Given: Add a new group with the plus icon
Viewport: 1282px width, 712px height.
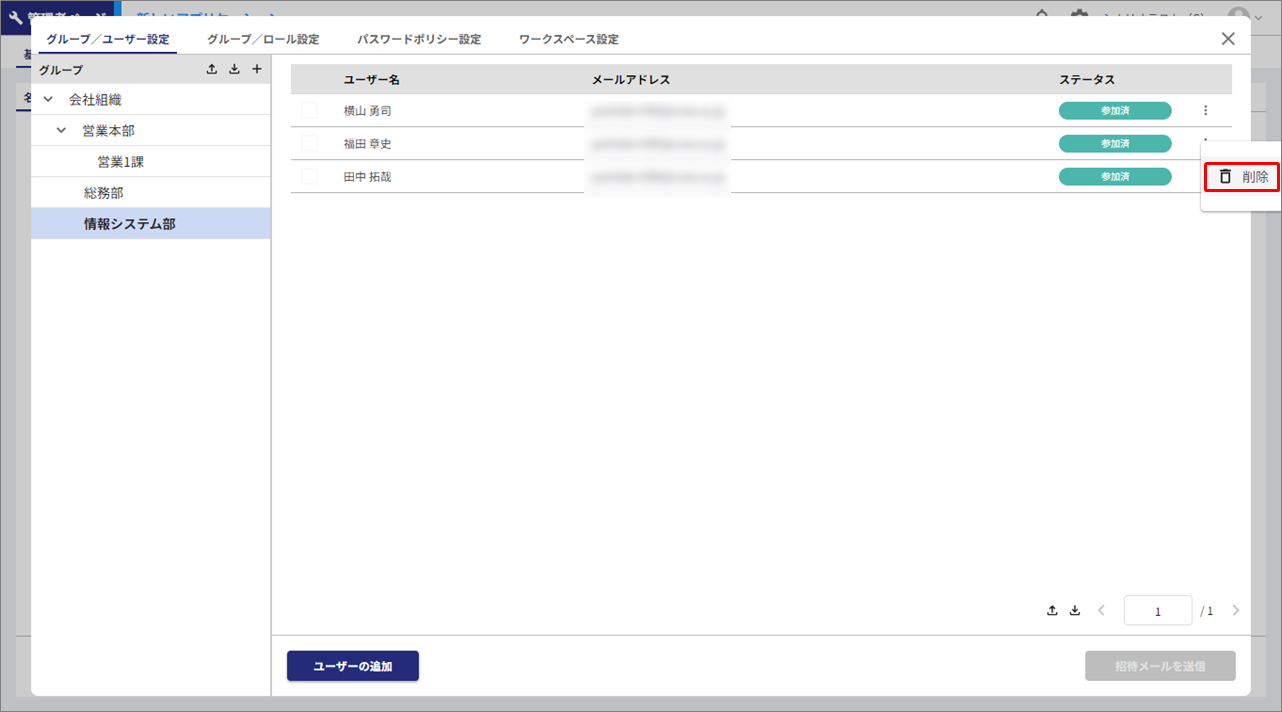Looking at the screenshot, I should click(x=257, y=70).
